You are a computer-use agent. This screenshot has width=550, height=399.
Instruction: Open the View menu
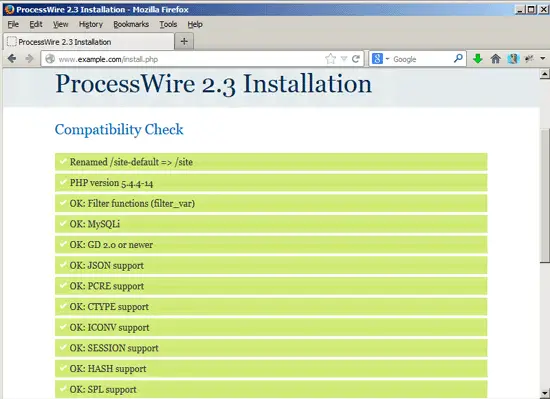60,24
